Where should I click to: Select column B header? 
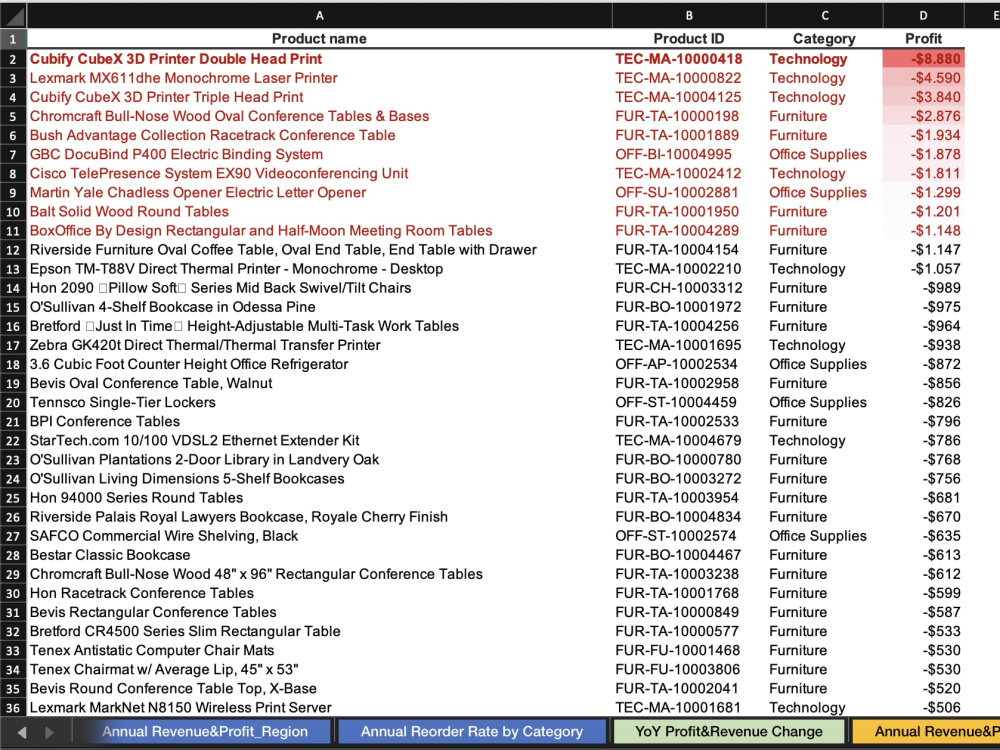pos(689,16)
